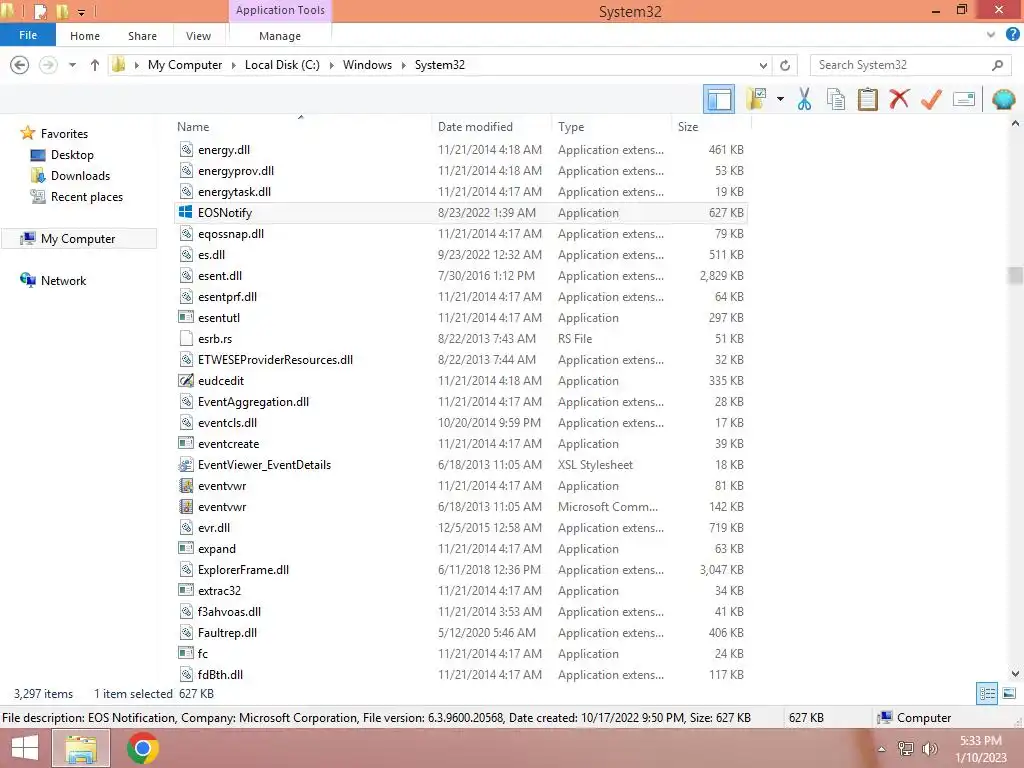This screenshot has width=1024, height=768.
Task: Click the file list vertical scrollbar thumb
Action: point(1015,276)
